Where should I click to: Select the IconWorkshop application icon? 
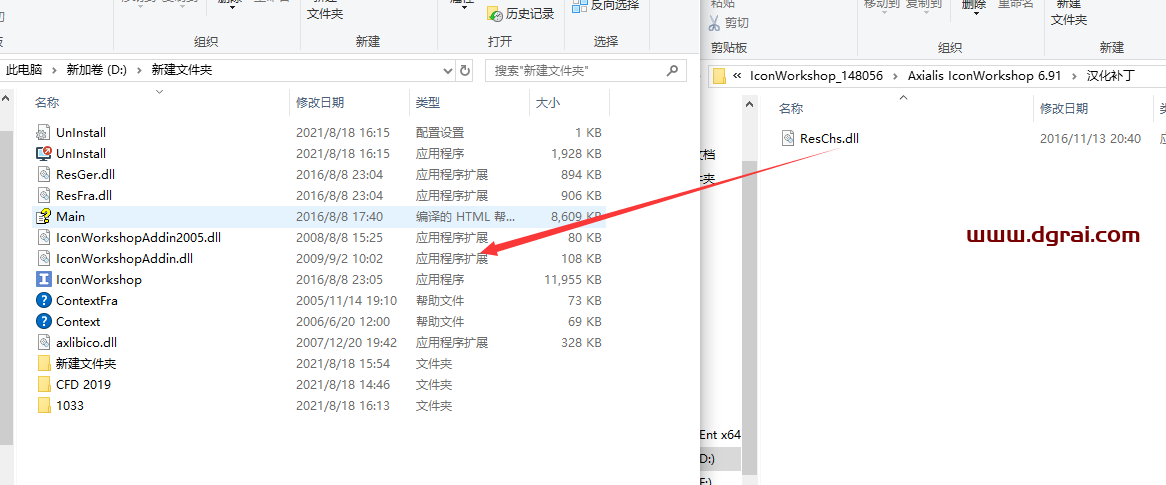[43, 280]
